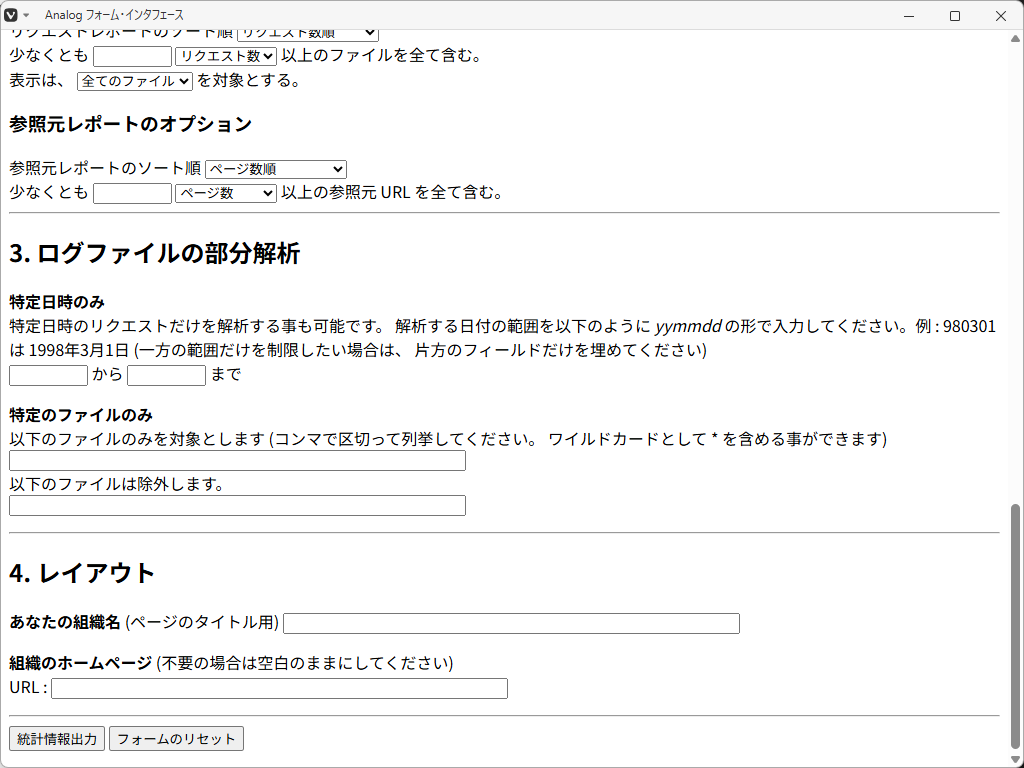This screenshot has width=1024, height=768.
Task: Focus the end date field before まで
Action: (166, 375)
